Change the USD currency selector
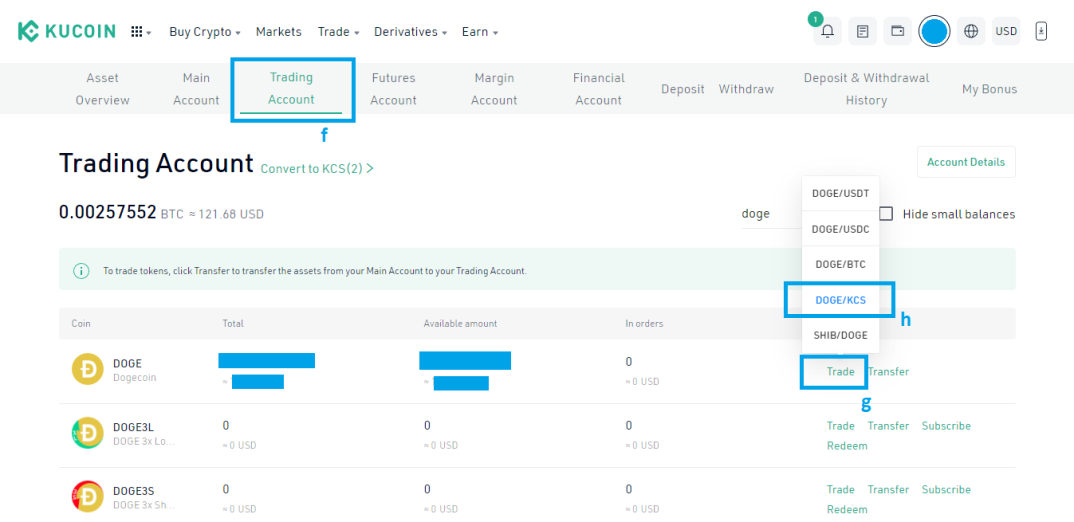Screen dimensions: 1074x522 tap(1006, 32)
